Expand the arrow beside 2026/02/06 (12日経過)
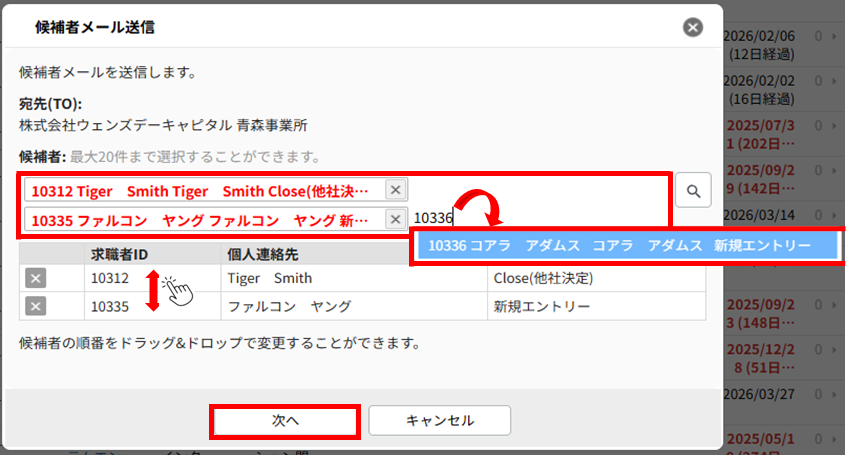Screen dimensions: 848x455 833,35
